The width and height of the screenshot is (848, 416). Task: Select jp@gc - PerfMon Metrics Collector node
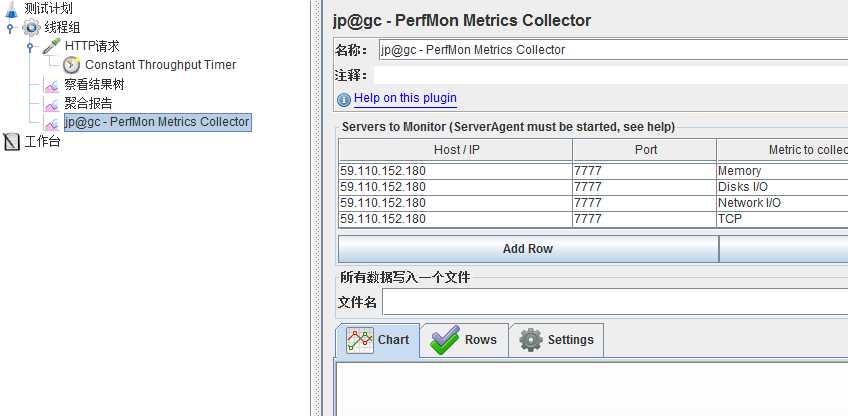pyautogui.click(x=157, y=122)
